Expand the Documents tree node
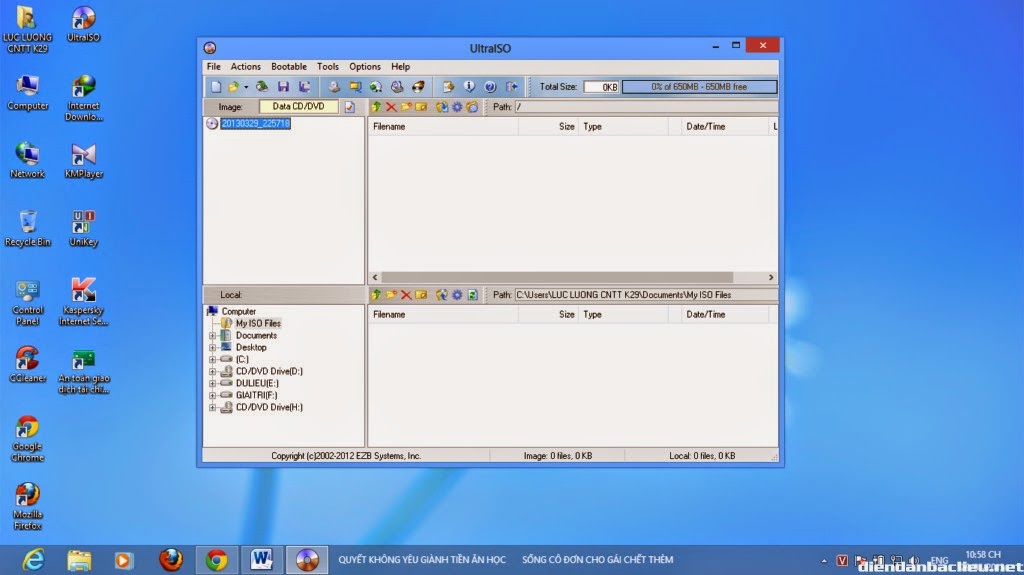The image size is (1024, 575). [x=212, y=335]
